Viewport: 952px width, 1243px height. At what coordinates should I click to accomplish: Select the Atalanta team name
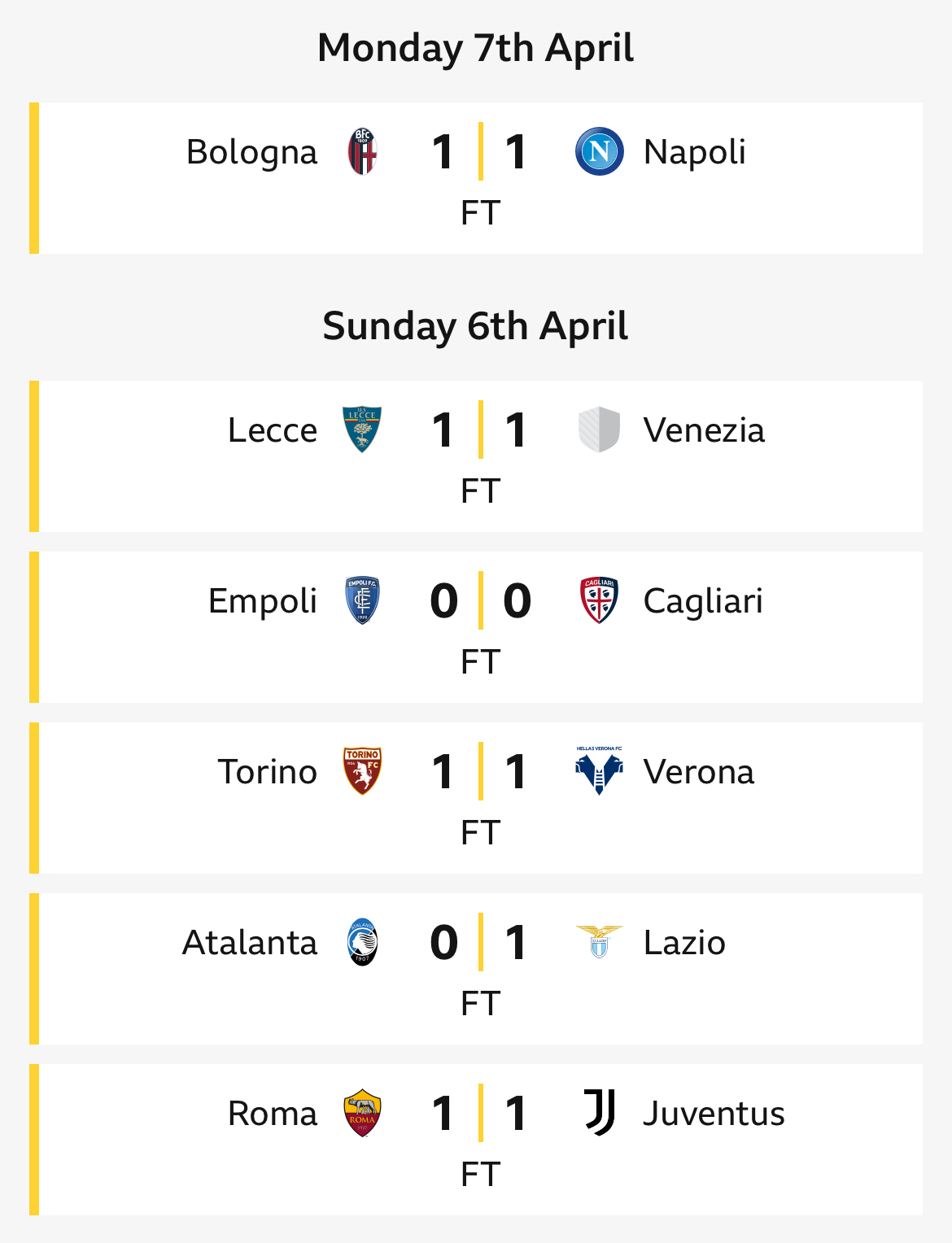[249, 943]
